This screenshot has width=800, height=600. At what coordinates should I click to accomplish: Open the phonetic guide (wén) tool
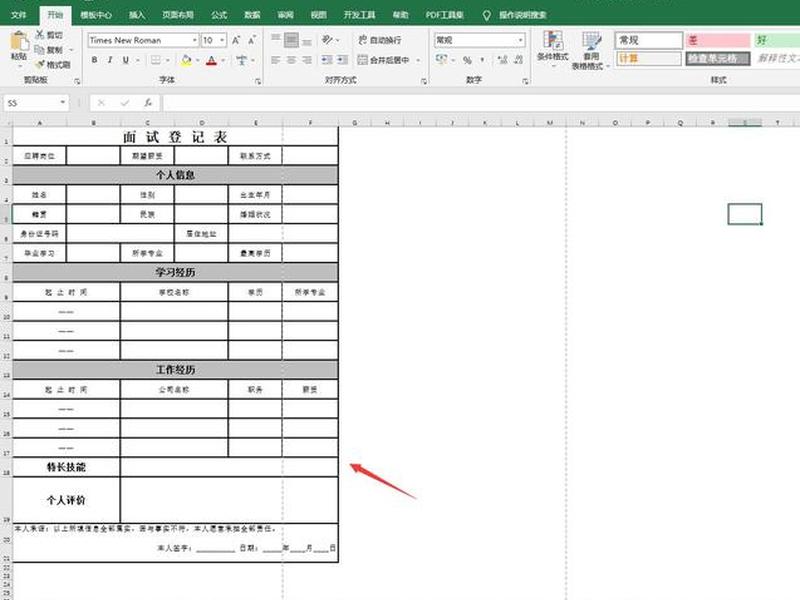(x=241, y=60)
